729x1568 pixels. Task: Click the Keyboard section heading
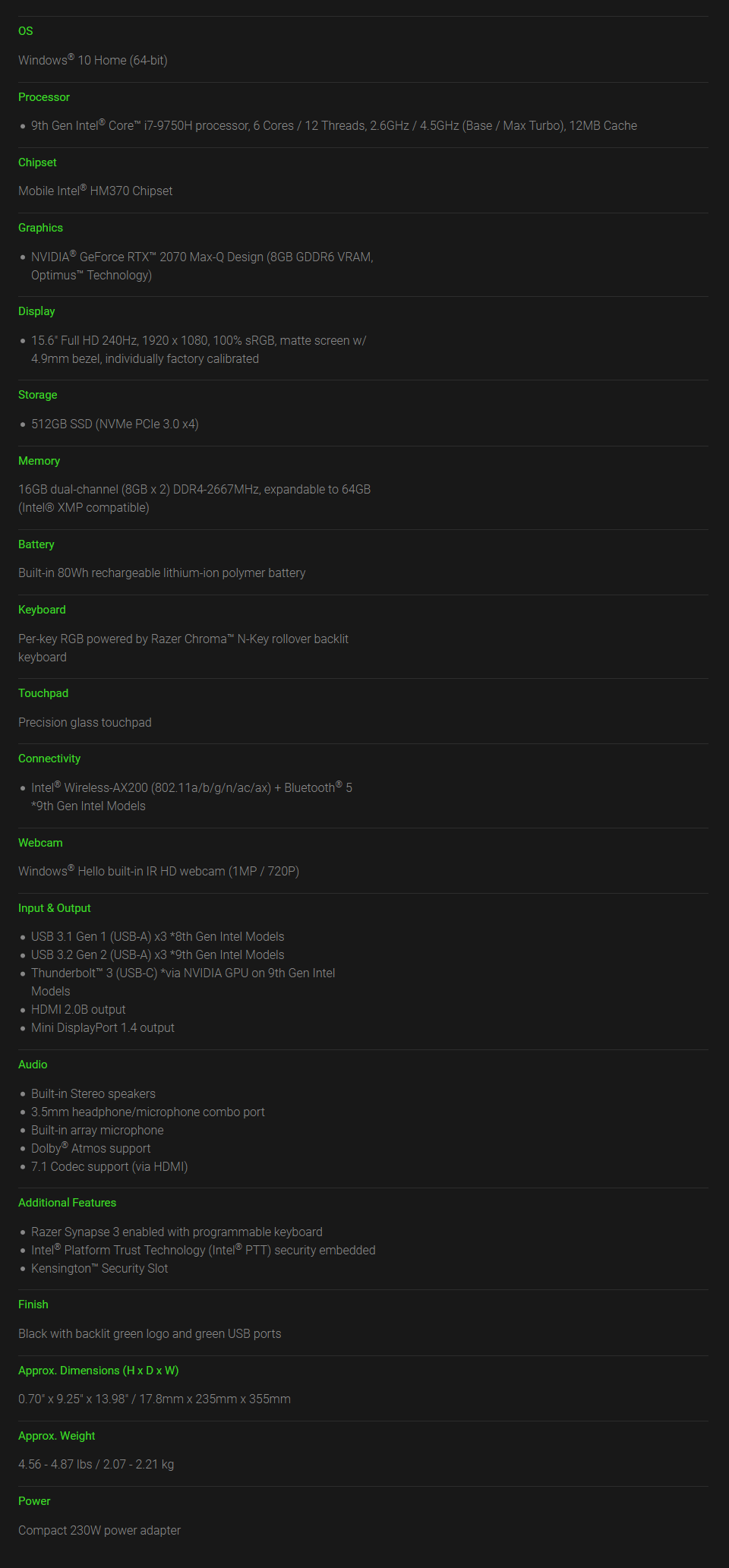tap(42, 610)
